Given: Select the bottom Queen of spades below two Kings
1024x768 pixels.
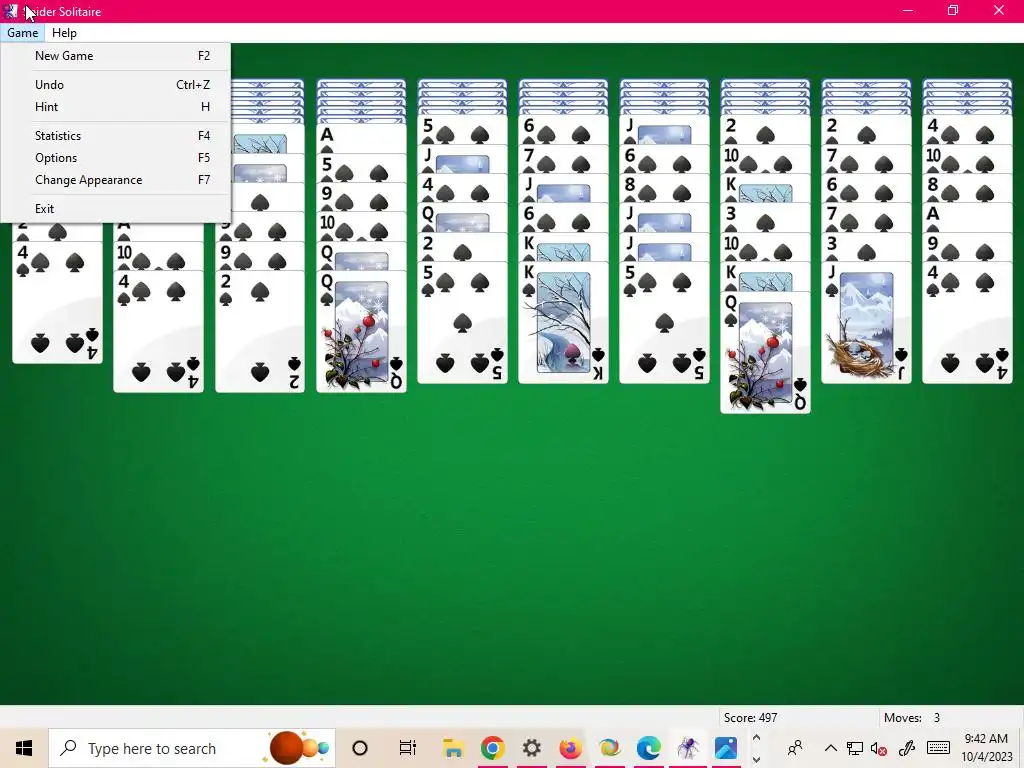Looking at the screenshot, I should click(765, 353).
